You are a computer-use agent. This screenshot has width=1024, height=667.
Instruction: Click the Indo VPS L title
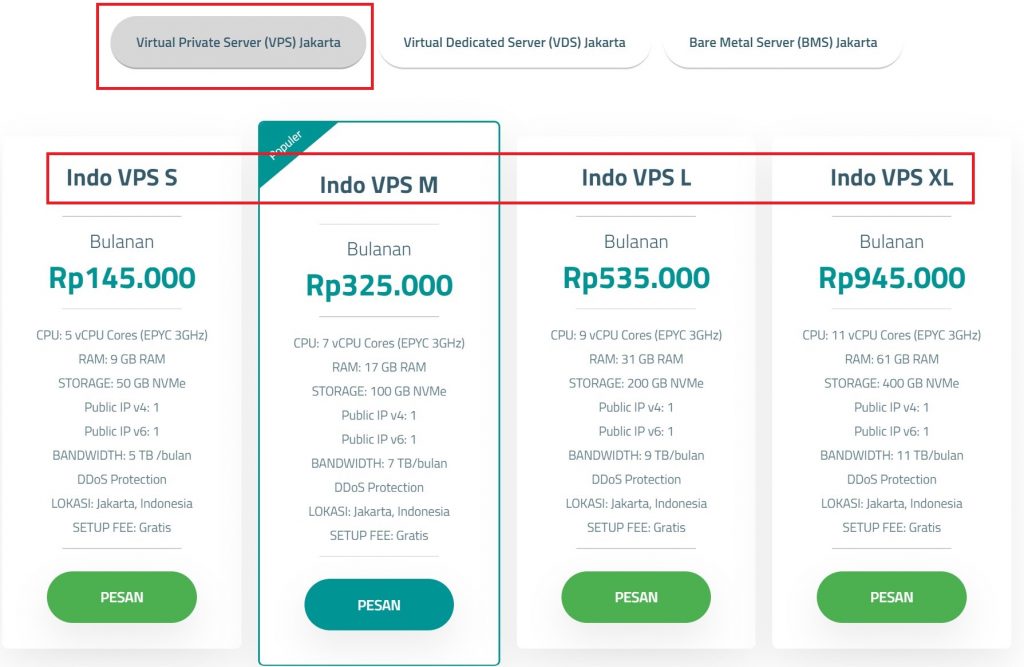click(636, 178)
